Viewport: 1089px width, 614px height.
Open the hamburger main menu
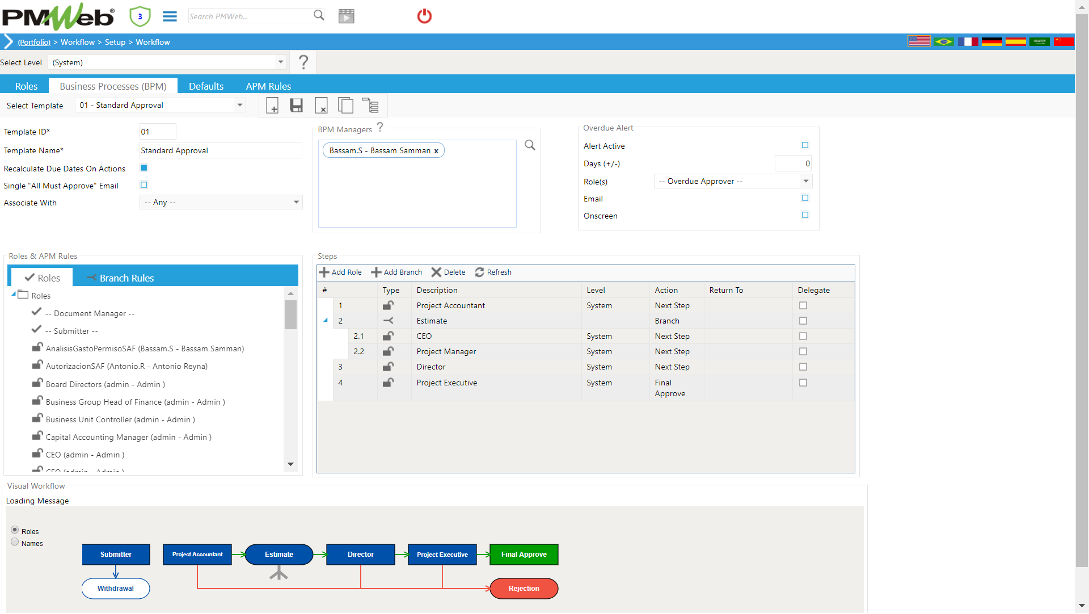(169, 16)
